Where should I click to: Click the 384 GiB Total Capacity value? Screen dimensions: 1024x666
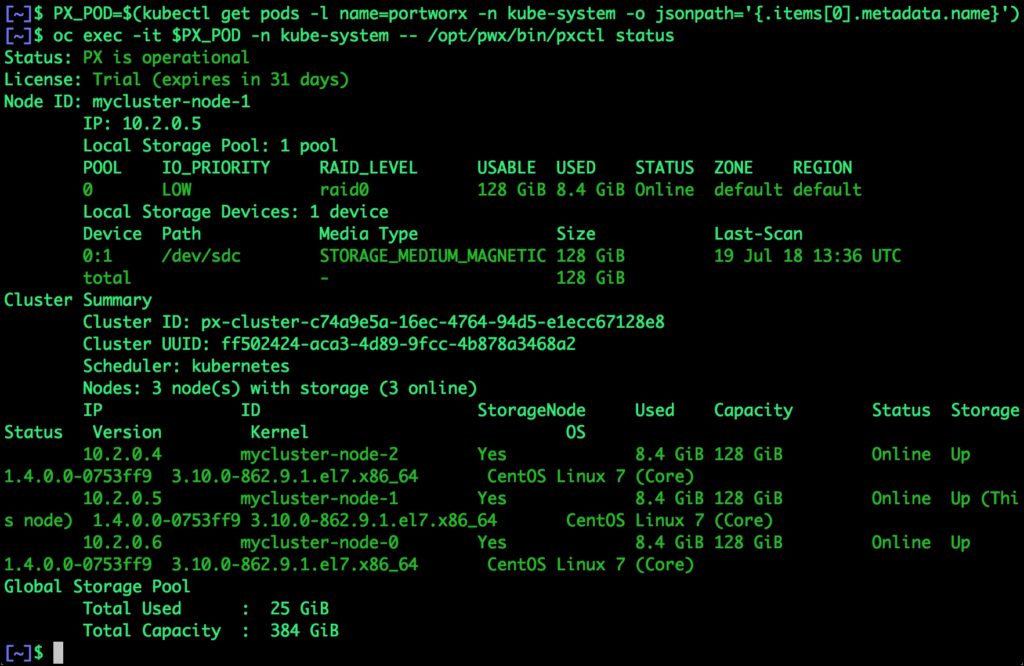(x=305, y=630)
